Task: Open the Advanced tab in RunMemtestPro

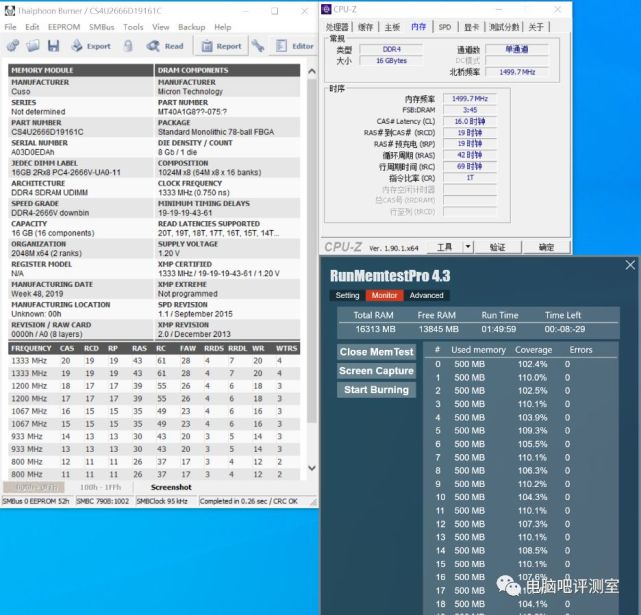Action: 426,295
